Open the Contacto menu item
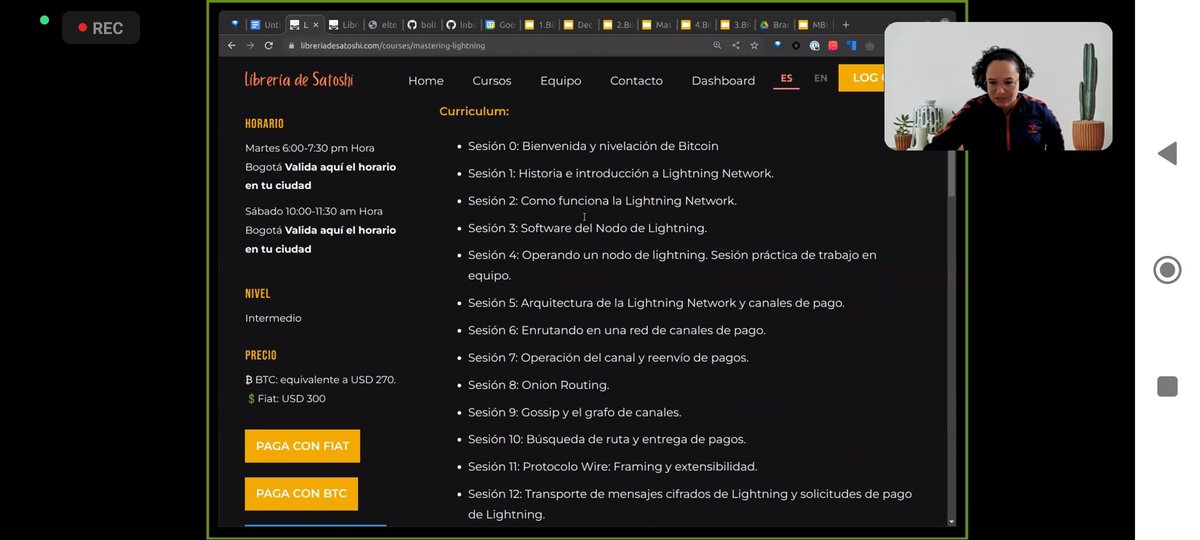Viewport: 1200px width, 540px height. point(637,81)
